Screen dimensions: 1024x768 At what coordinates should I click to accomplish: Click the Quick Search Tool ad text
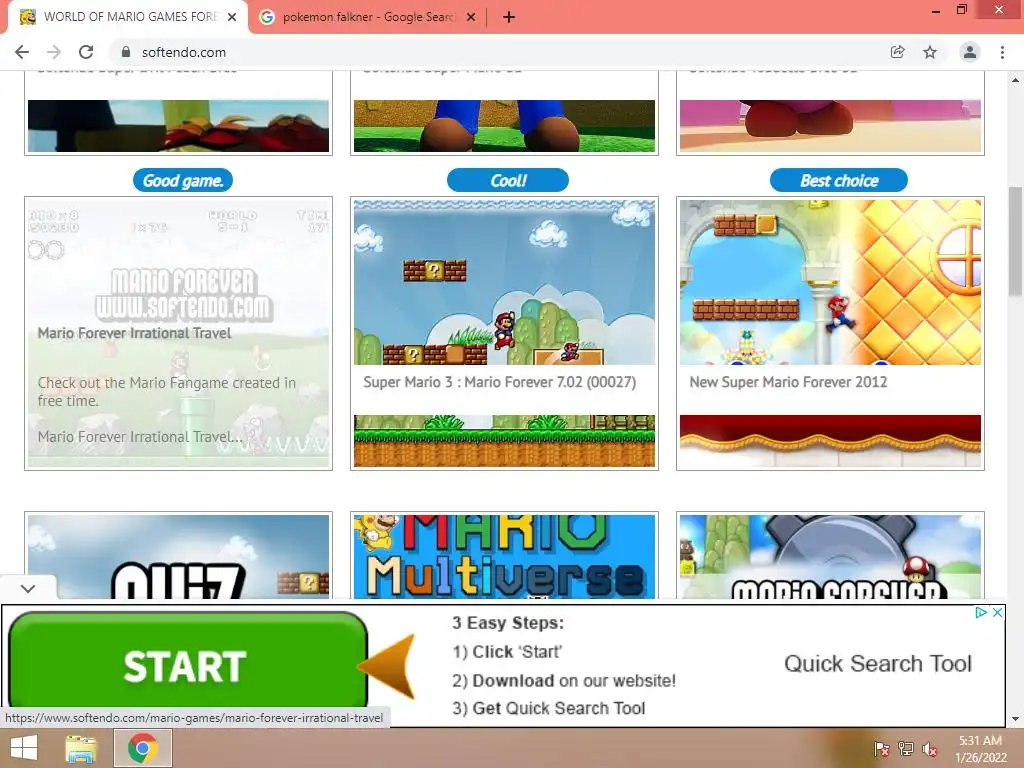pyautogui.click(x=878, y=664)
